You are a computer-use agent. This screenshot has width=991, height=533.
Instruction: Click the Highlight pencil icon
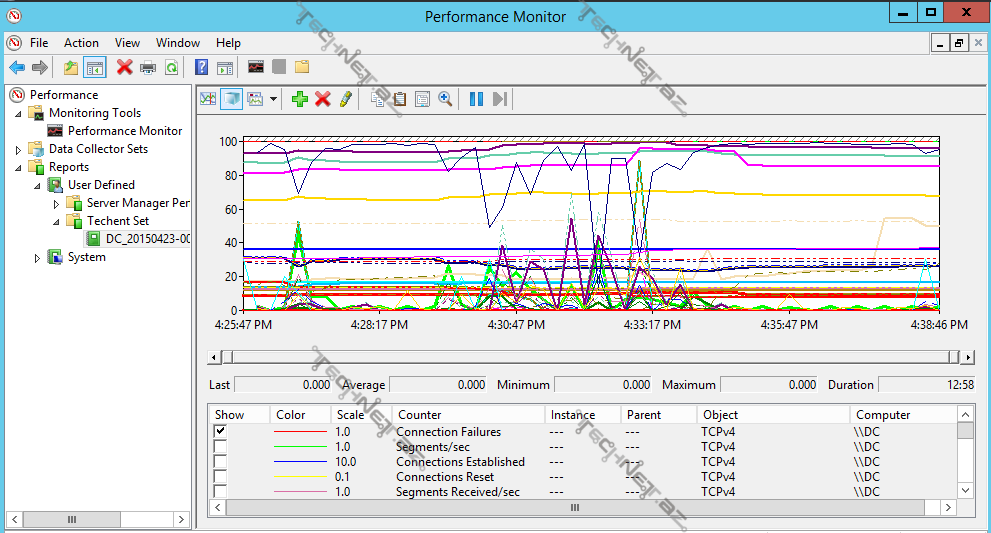click(x=345, y=98)
